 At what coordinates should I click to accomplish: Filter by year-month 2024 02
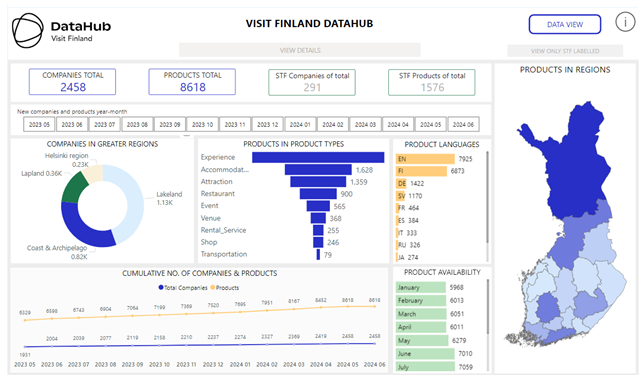[x=333, y=124]
